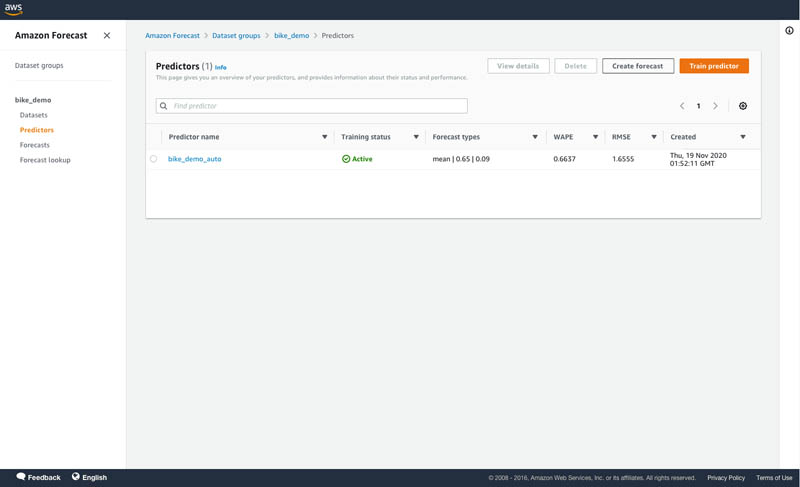Sort by Predictor name column arrow
Screen dimensions: 800x487
tap(324, 137)
